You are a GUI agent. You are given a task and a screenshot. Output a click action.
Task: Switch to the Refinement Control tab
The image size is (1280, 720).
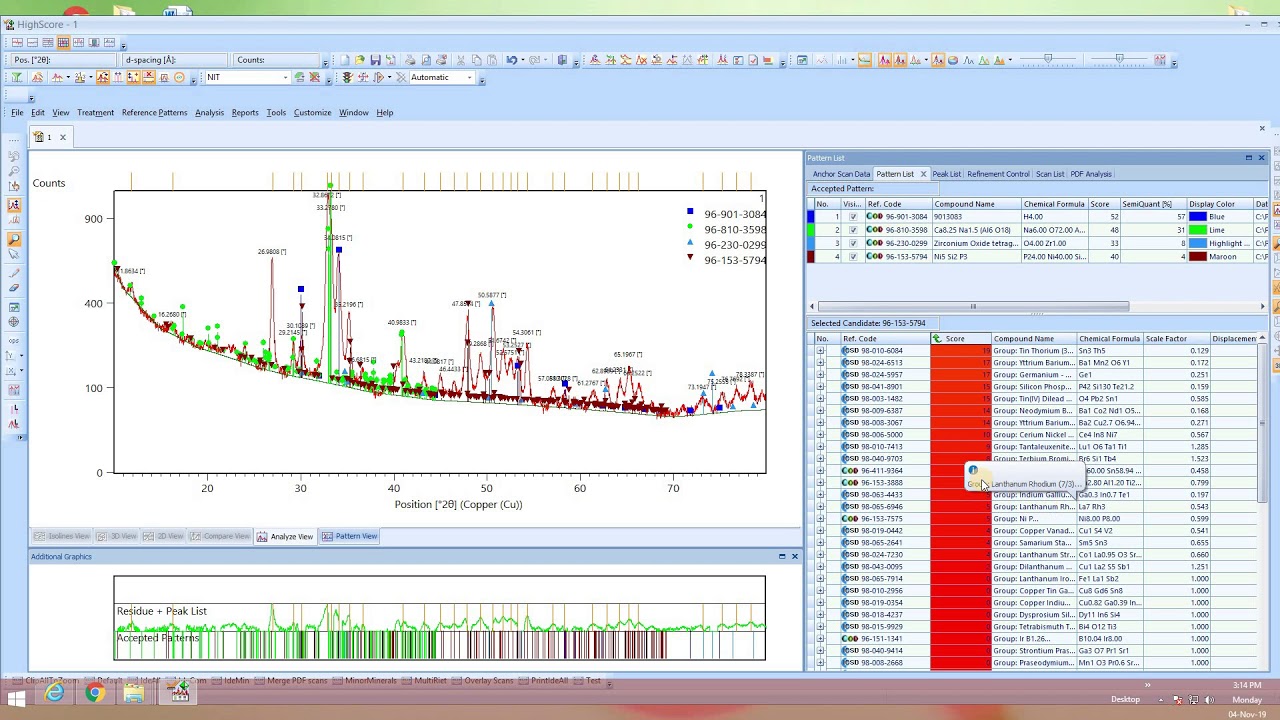coord(998,174)
